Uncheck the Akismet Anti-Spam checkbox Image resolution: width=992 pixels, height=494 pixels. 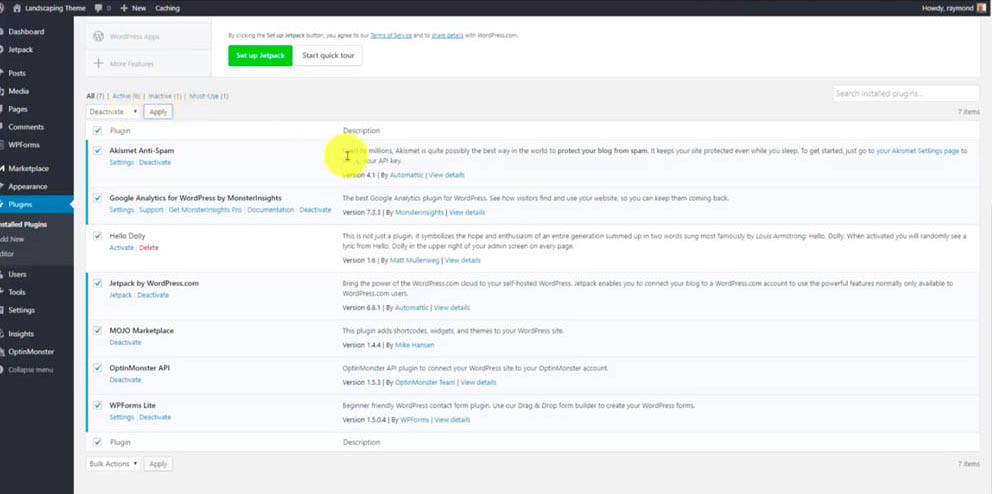97,151
